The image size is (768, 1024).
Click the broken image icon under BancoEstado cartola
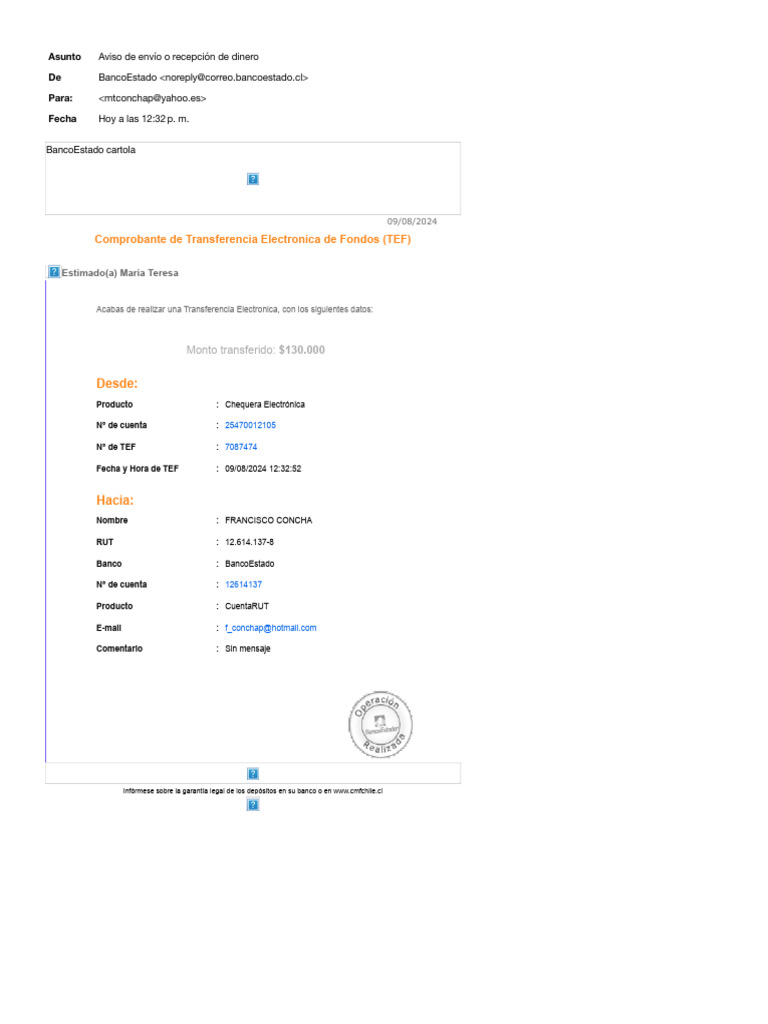pos(253,179)
